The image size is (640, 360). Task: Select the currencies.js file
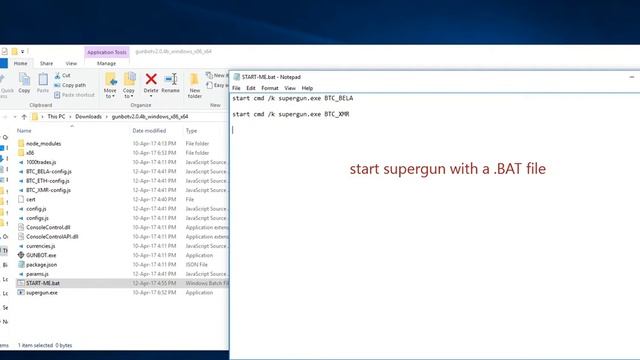click(x=40, y=246)
